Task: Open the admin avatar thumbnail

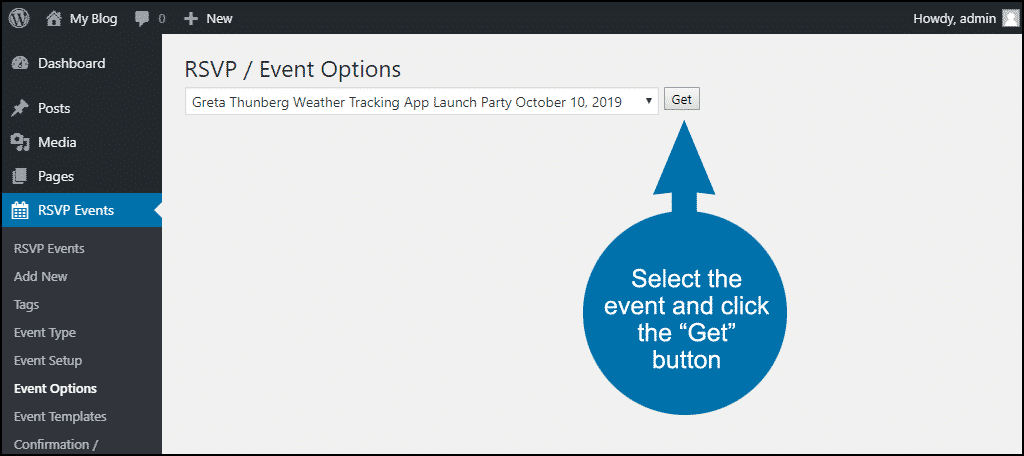Action: click(x=1010, y=18)
